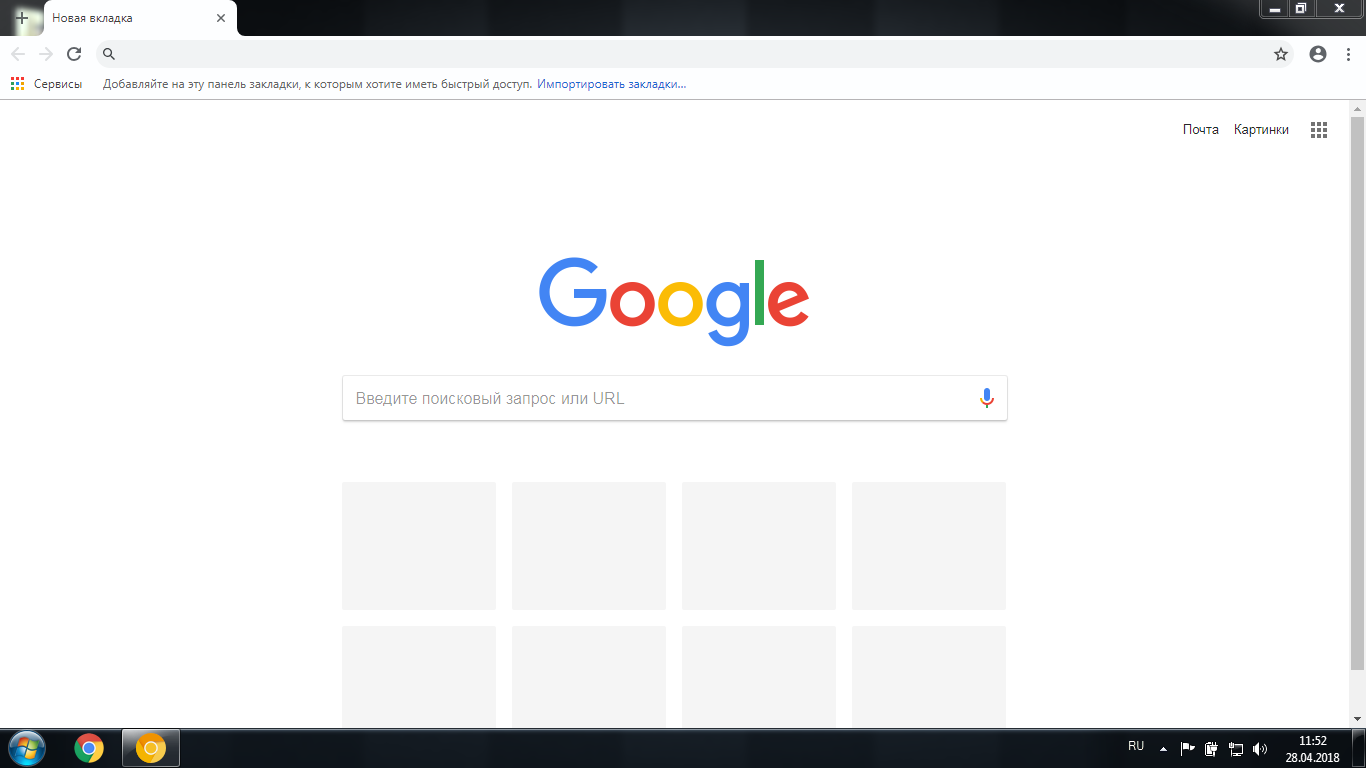Open the profile avatar icon
Viewport: 1366px width, 768px height.
point(1318,54)
